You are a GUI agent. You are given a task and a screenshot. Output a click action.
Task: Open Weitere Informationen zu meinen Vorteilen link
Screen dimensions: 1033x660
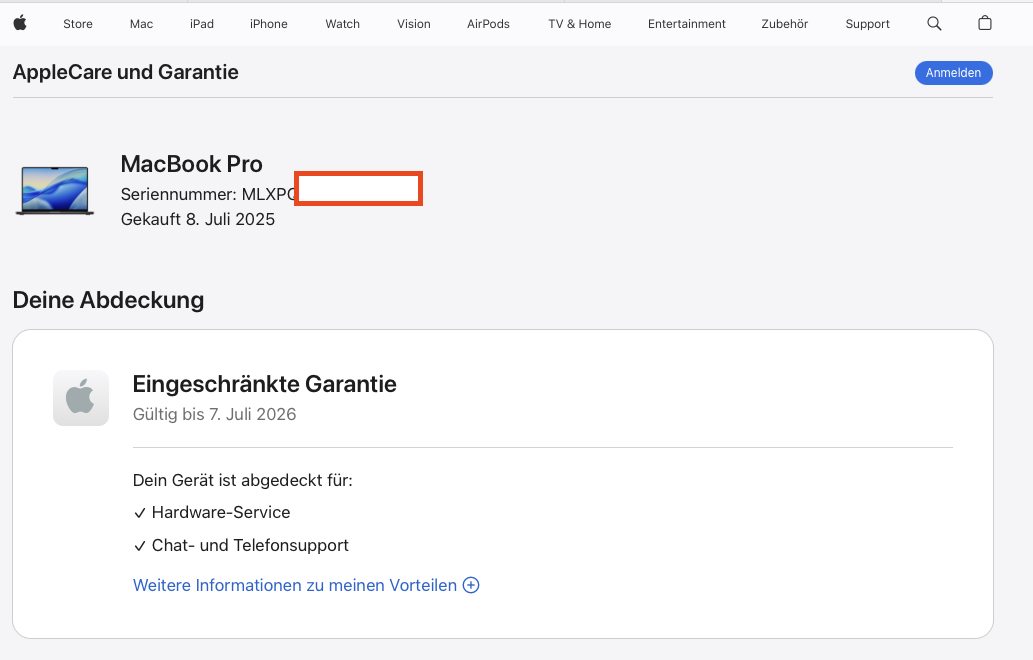coord(295,586)
